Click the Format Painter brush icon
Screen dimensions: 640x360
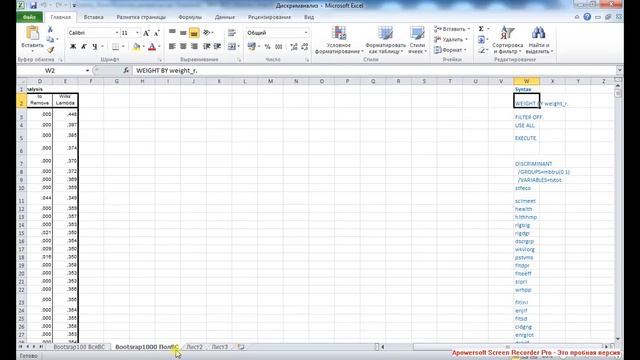(50, 50)
